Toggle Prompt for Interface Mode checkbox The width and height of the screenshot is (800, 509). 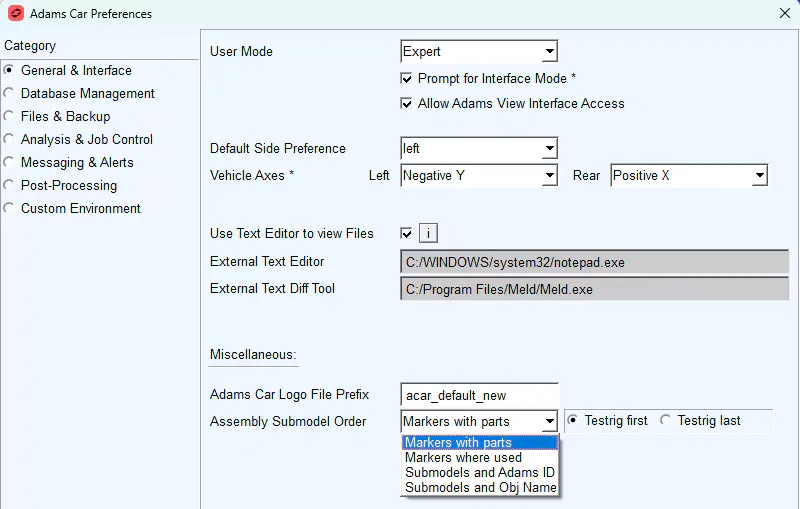(x=407, y=78)
